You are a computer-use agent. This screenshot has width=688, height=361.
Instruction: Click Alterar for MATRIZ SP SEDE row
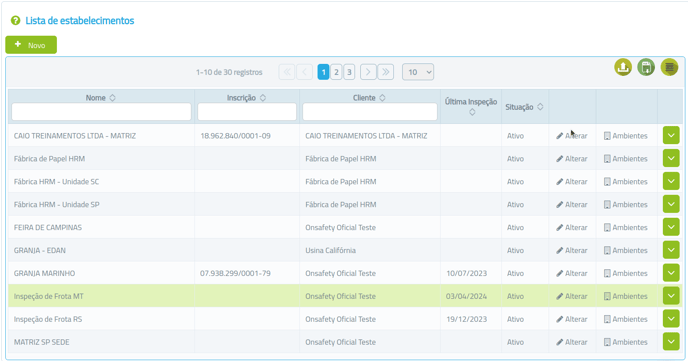(572, 342)
